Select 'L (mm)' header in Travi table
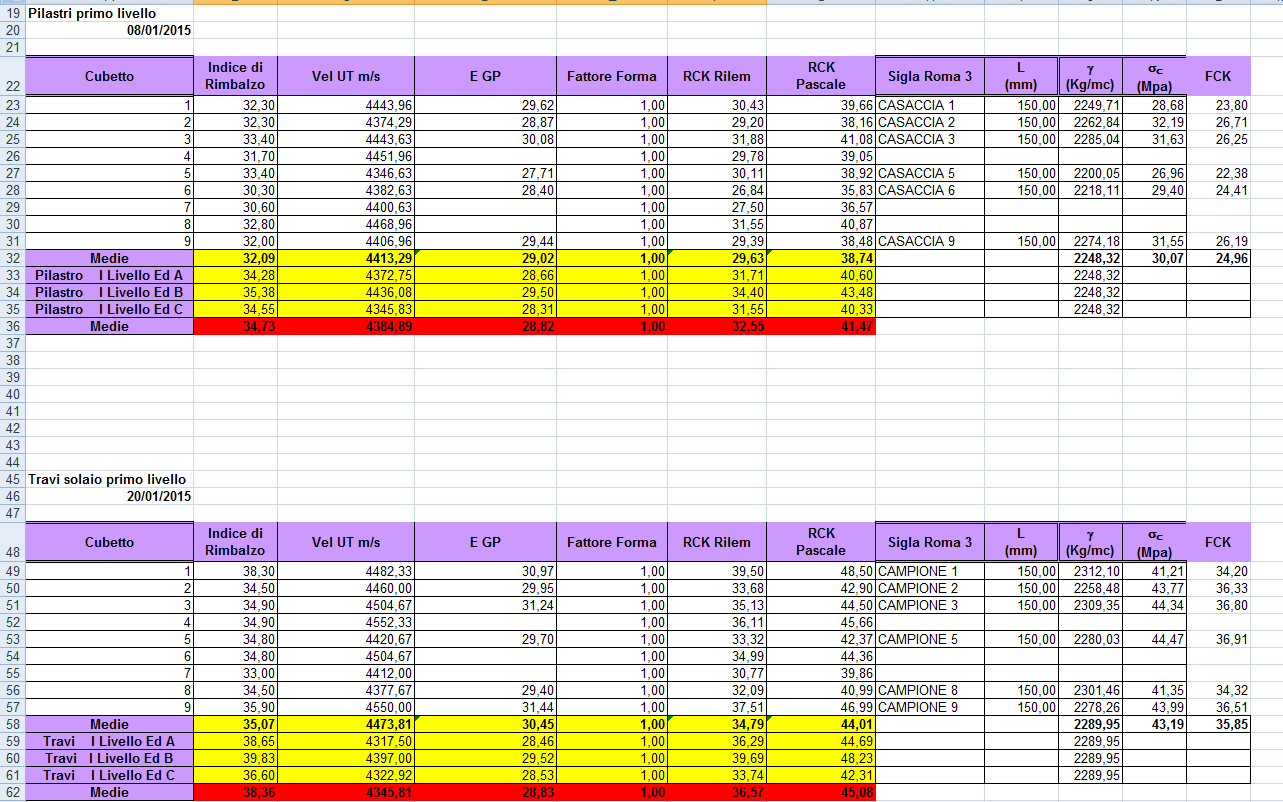 point(1021,542)
